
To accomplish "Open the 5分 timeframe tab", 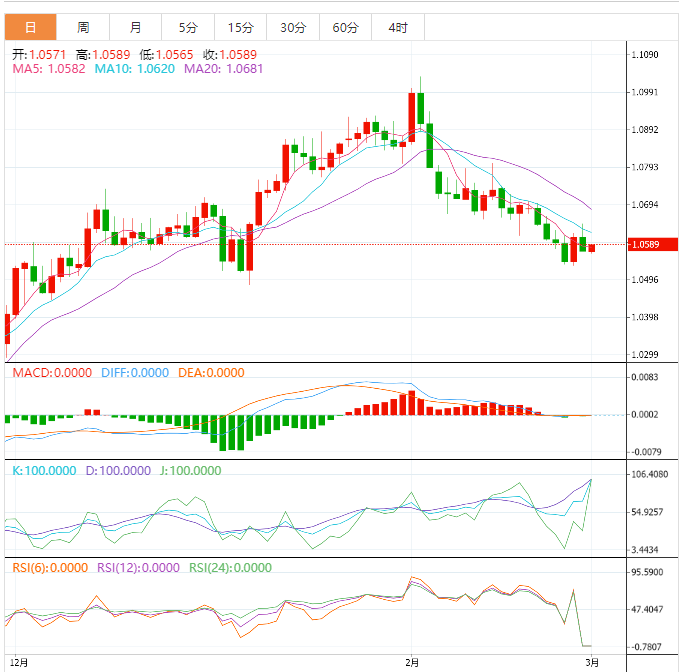I will click(x=188, y=27).
